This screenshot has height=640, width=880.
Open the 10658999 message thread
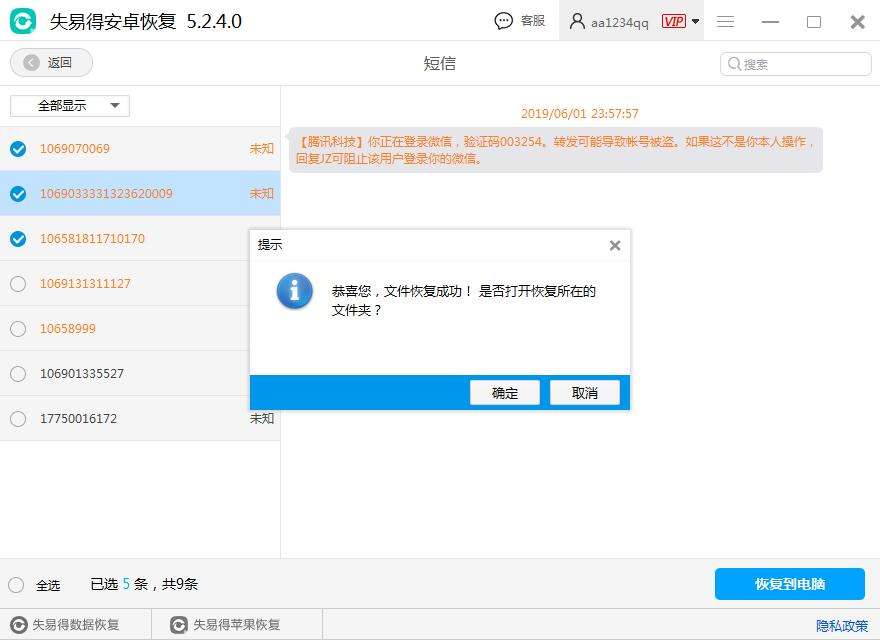click(125, 328)
